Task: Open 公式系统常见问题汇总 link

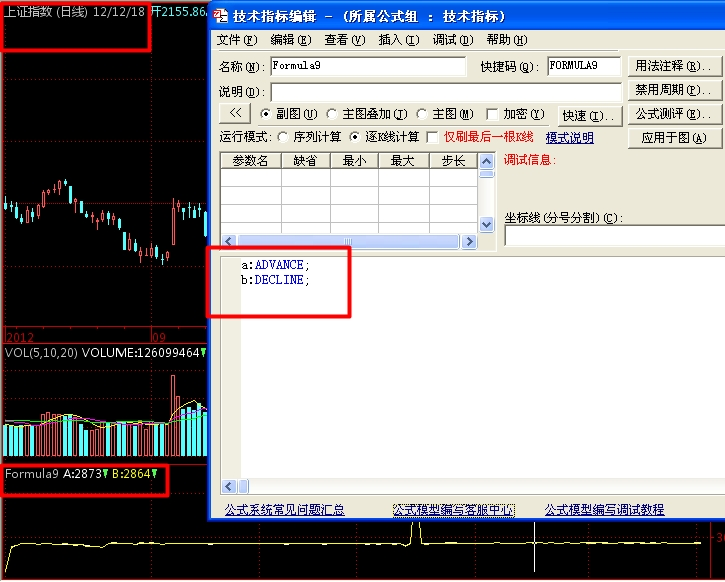Action: point(284,509)
